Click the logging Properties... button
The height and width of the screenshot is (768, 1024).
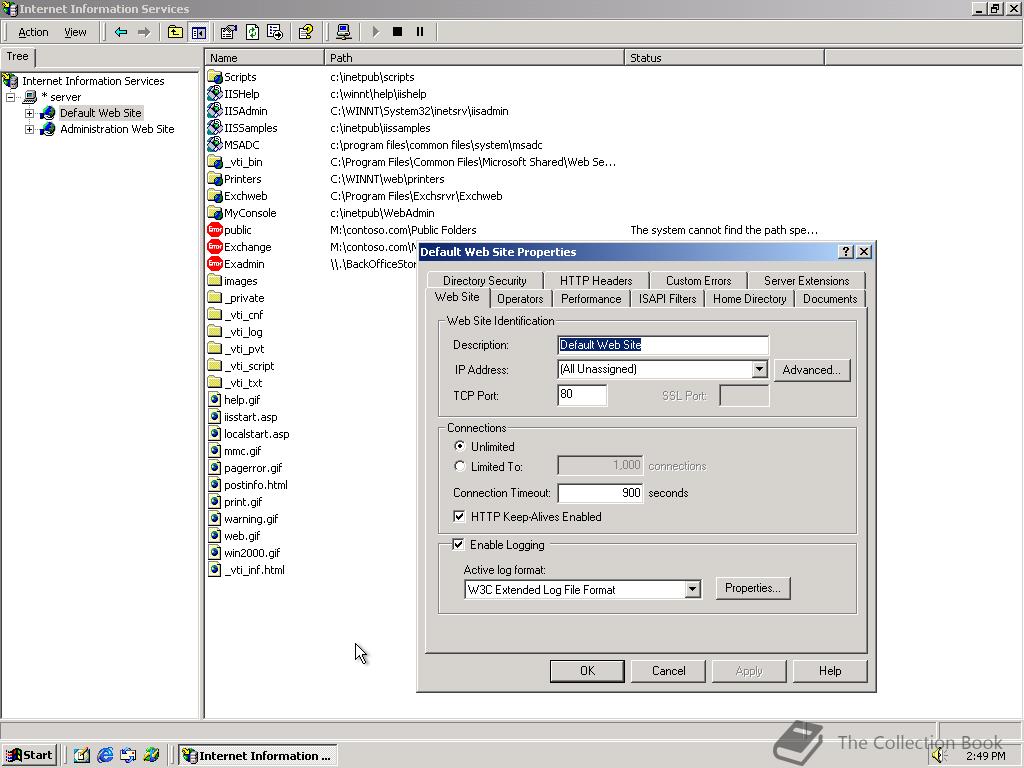point(752,588)
